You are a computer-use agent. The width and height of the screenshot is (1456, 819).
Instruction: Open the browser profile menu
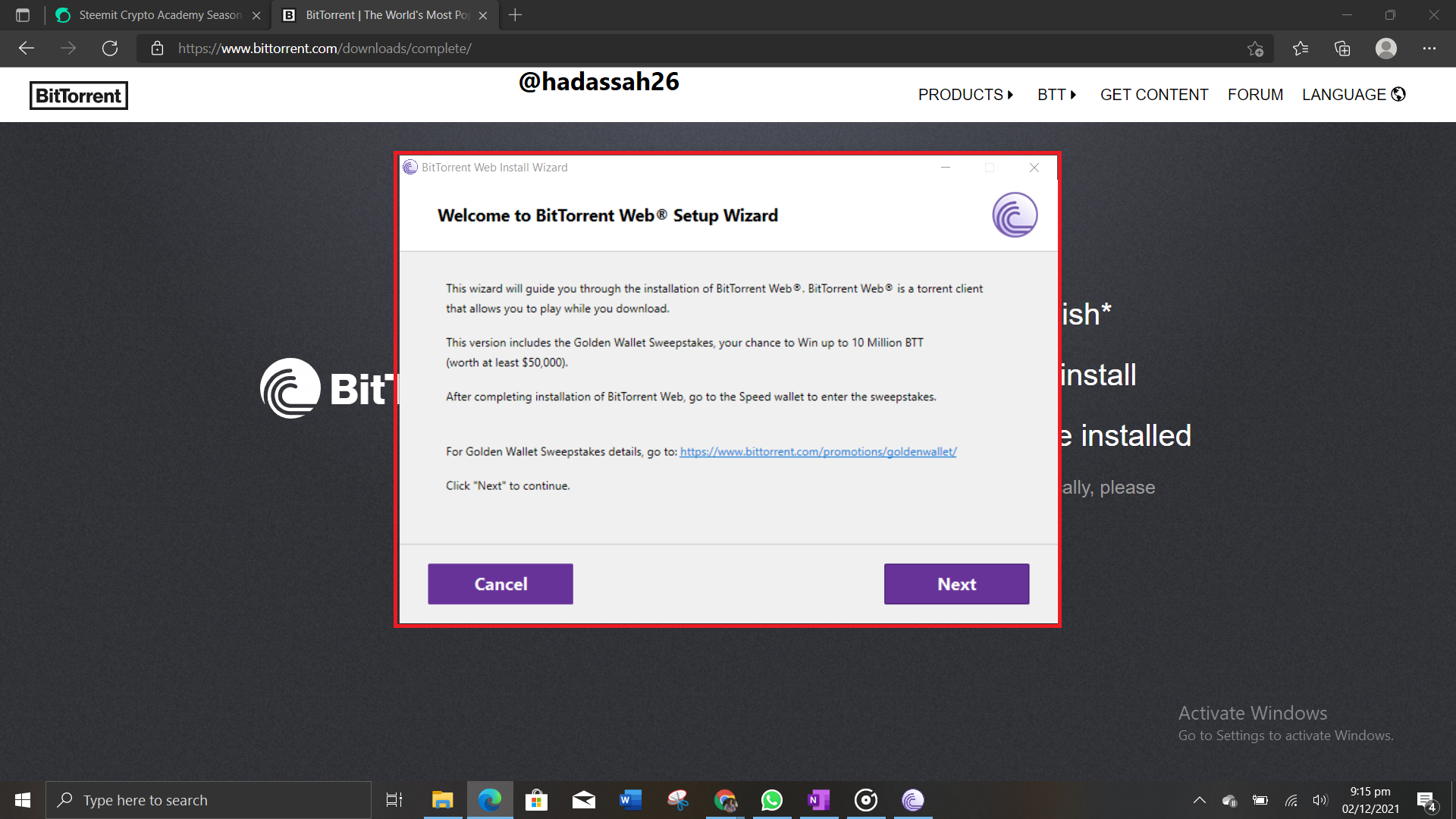click(x=1386, y=49)
